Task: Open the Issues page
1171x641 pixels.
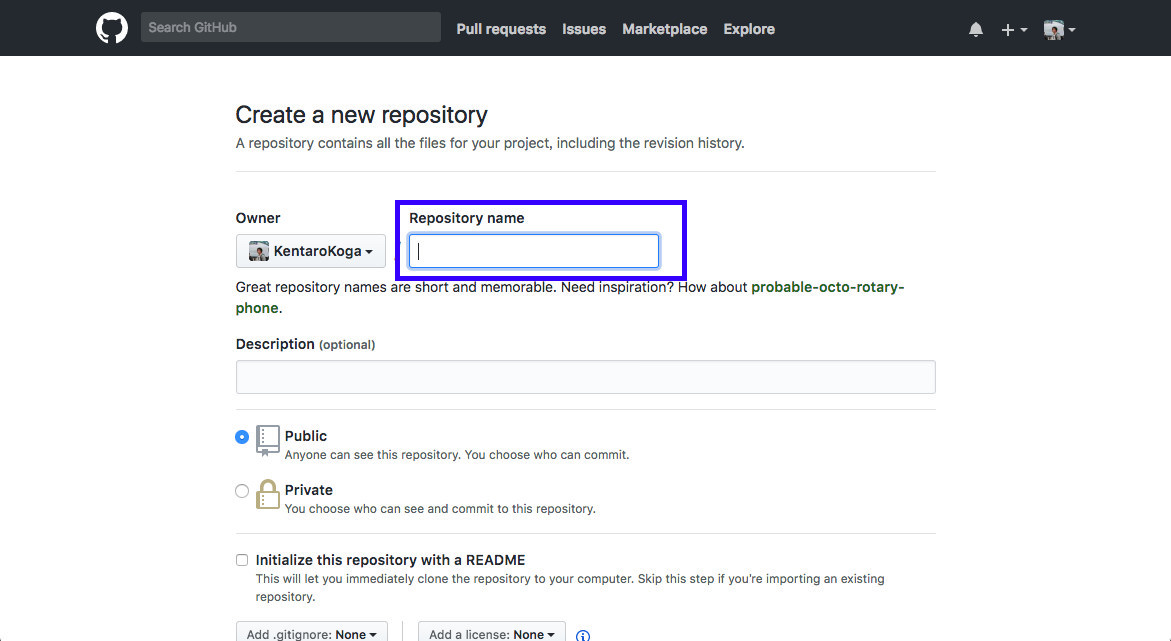Action: [584, 29]
